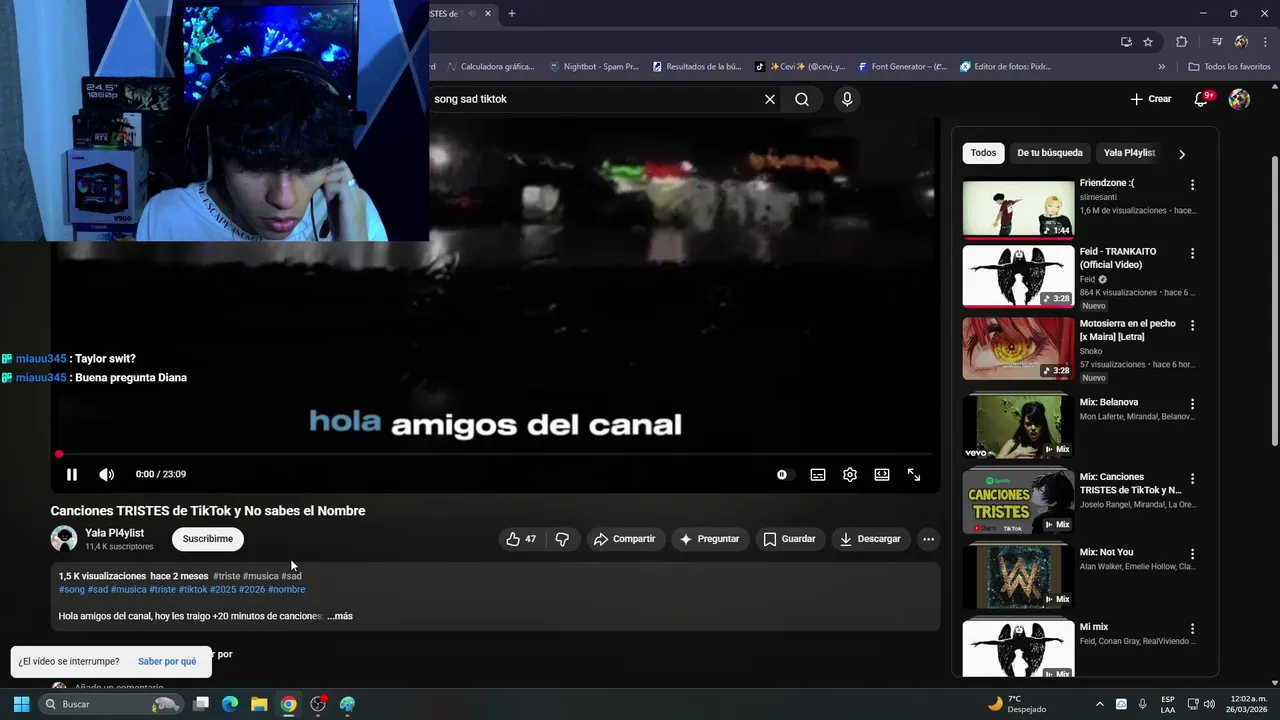The height and width of the screenshot is (720, 1280).
Task: Open options for the 'Friendzone :(' video
Action: [x=1192, y=185]
